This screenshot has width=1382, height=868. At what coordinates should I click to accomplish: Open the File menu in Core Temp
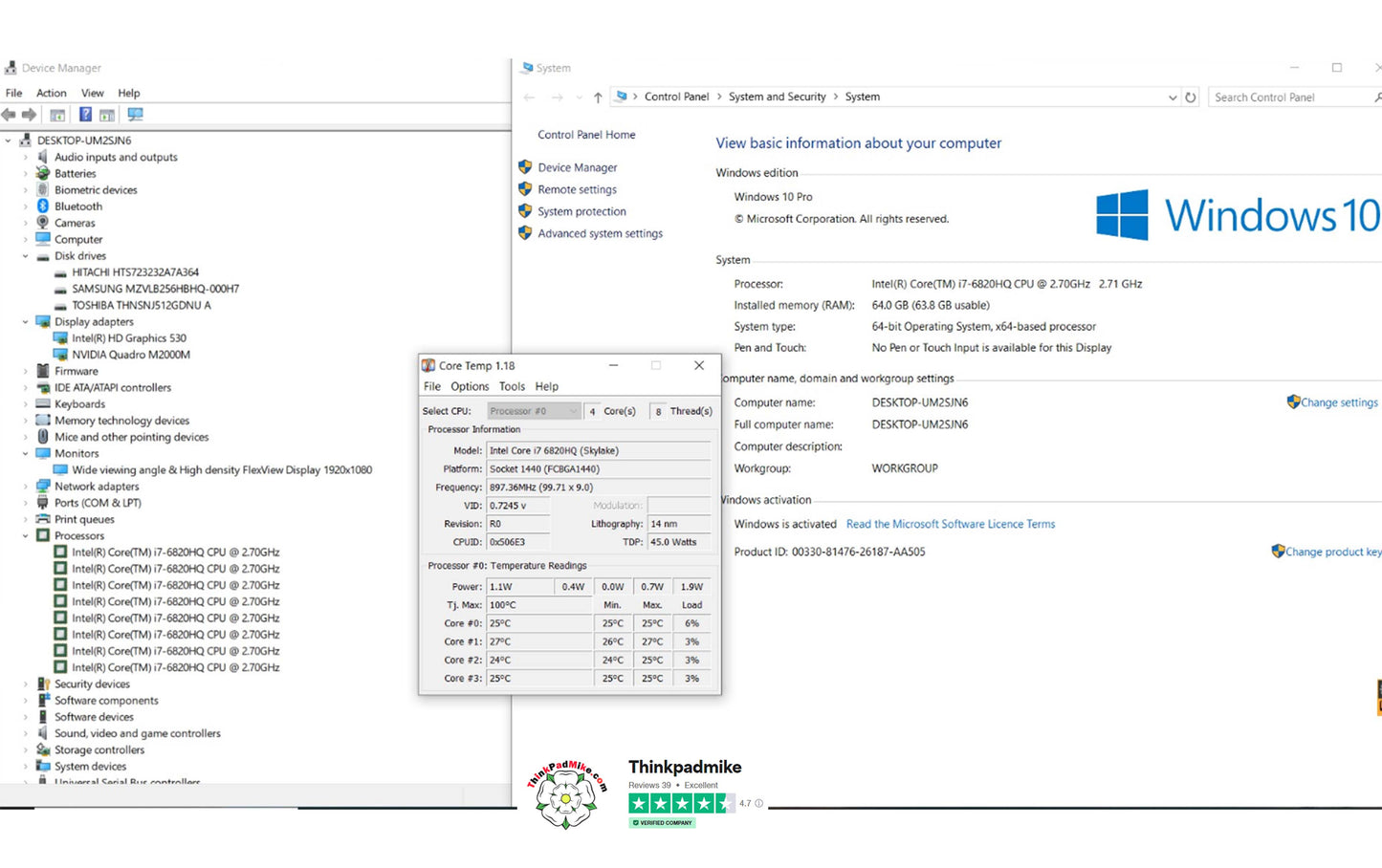pyautogui.click(x=432, y=387)
